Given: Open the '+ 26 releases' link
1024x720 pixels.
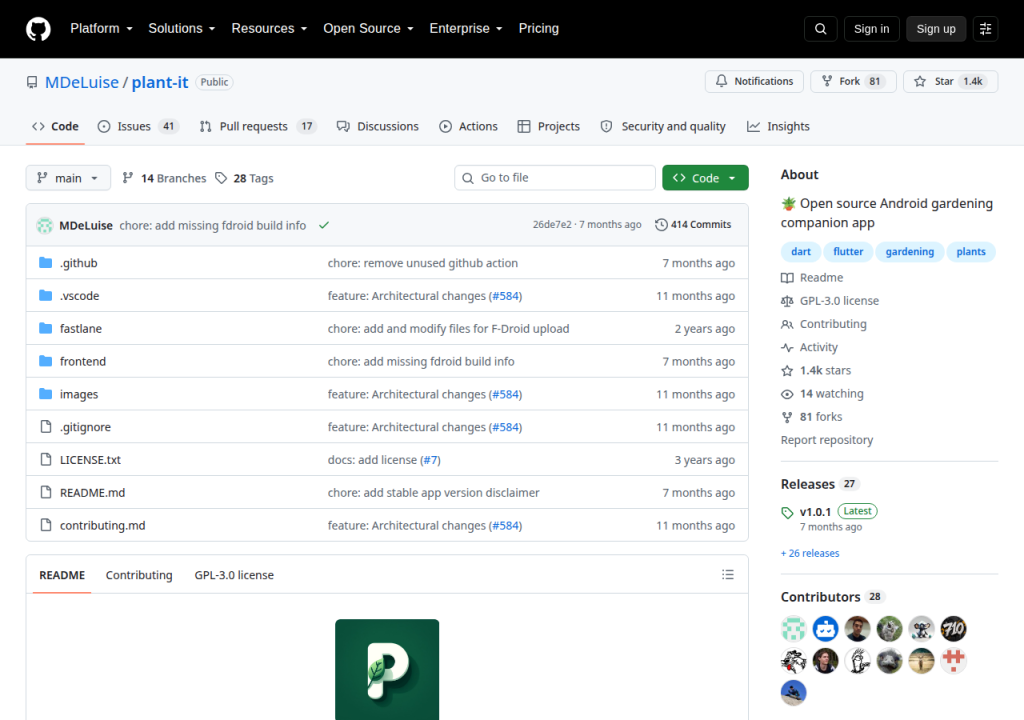Looking at the screenshot, I should [810, 553].
